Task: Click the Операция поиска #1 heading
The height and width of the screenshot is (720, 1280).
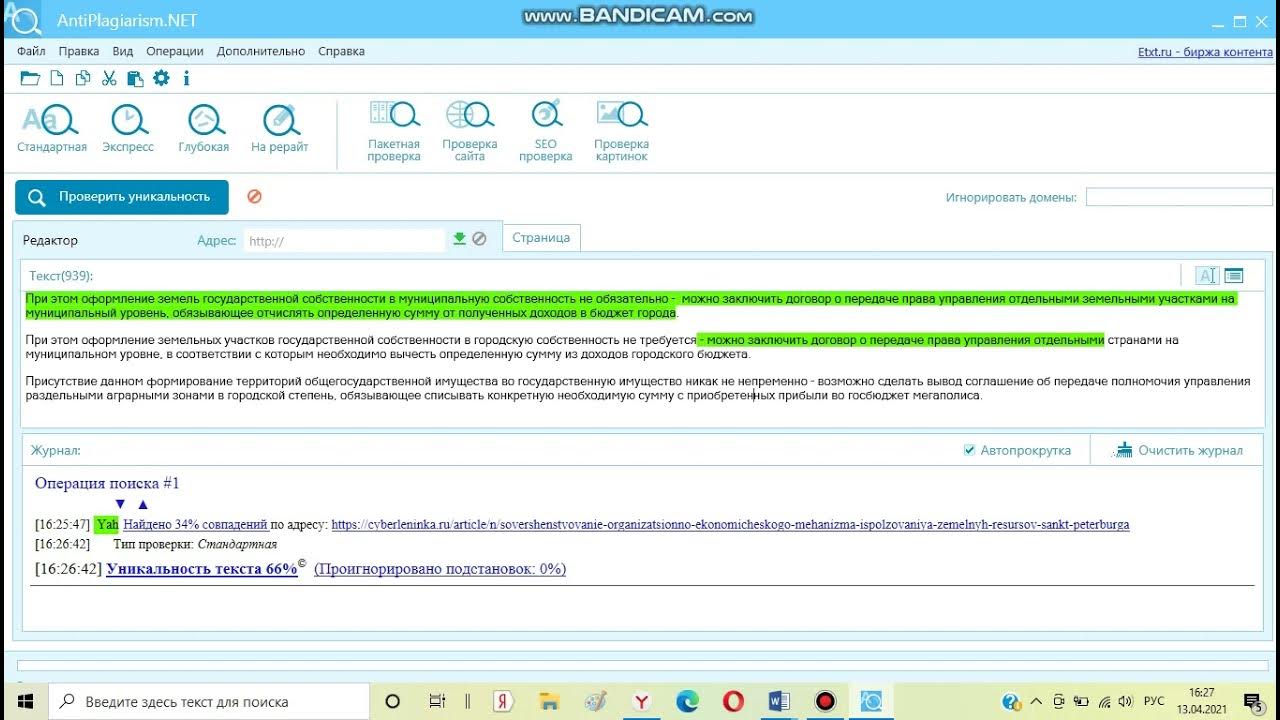Action: (x=107, y=483)
